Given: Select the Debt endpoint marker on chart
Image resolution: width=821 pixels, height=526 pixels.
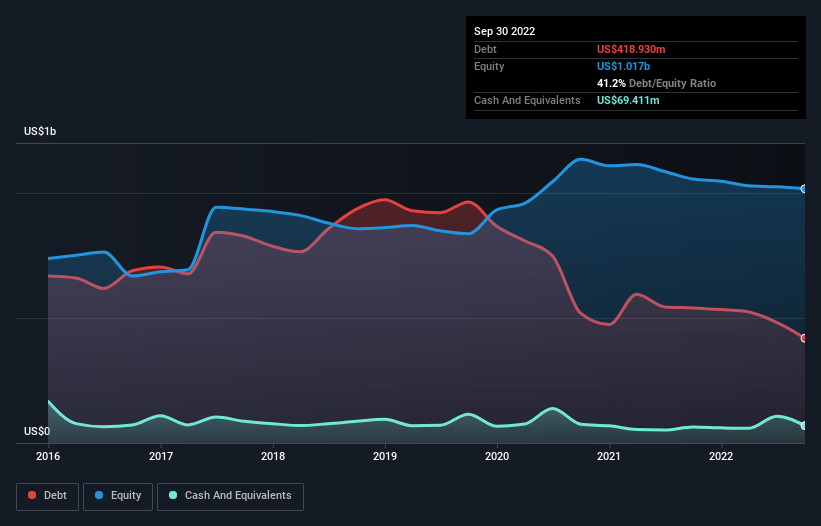Looking at the screenshot, I should point(804,339).
